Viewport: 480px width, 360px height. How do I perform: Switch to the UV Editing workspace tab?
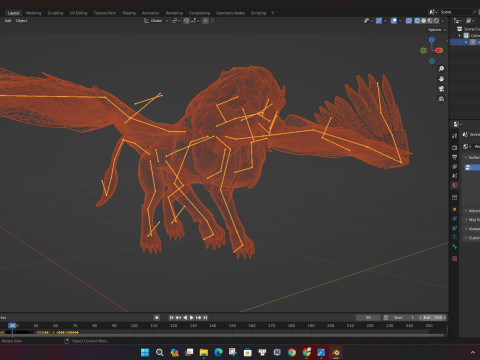78,13
